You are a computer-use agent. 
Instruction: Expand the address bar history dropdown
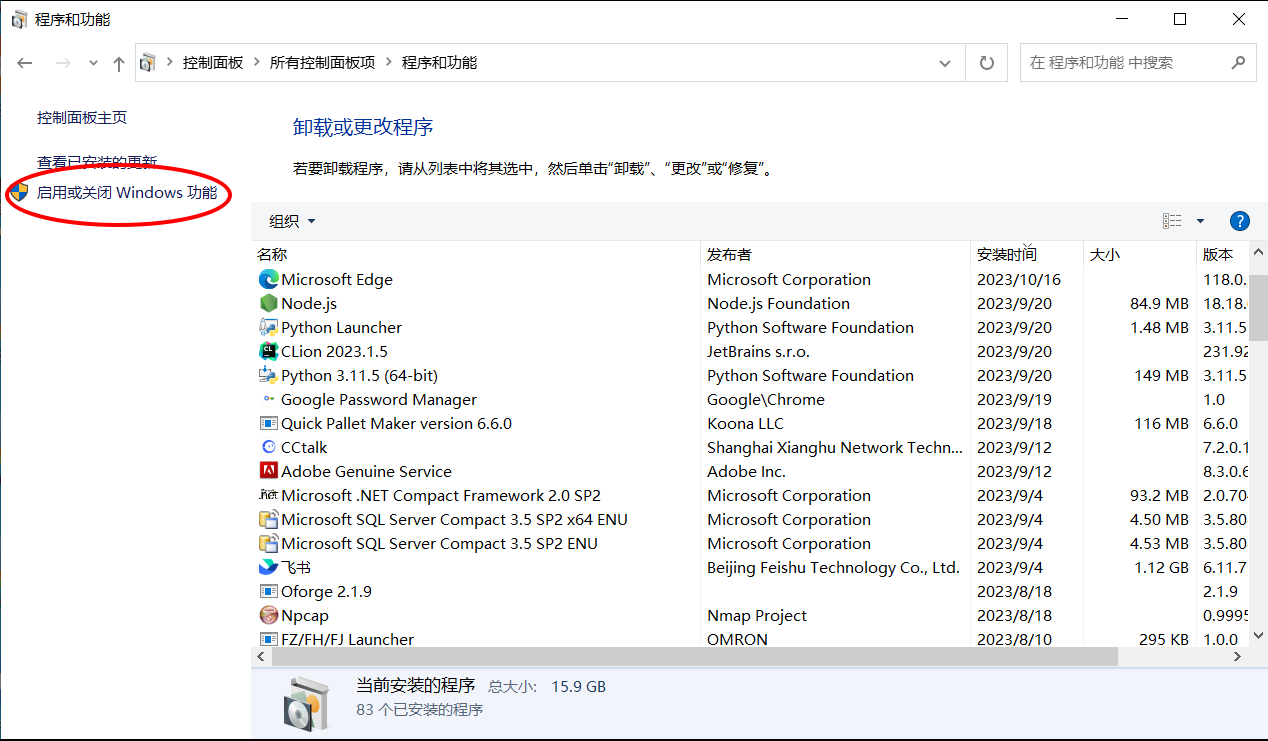click(x=945, y=63)
